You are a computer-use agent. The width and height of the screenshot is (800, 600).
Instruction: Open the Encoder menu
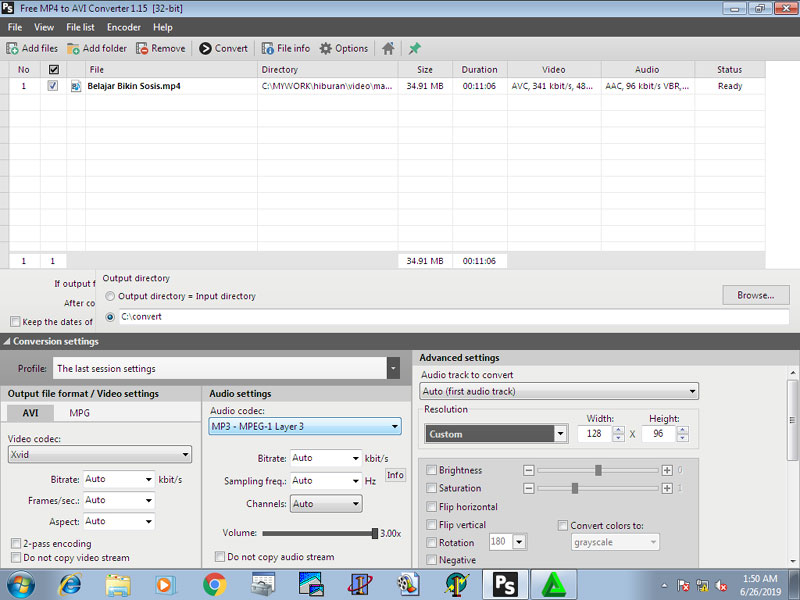click(x=124, y=27)
